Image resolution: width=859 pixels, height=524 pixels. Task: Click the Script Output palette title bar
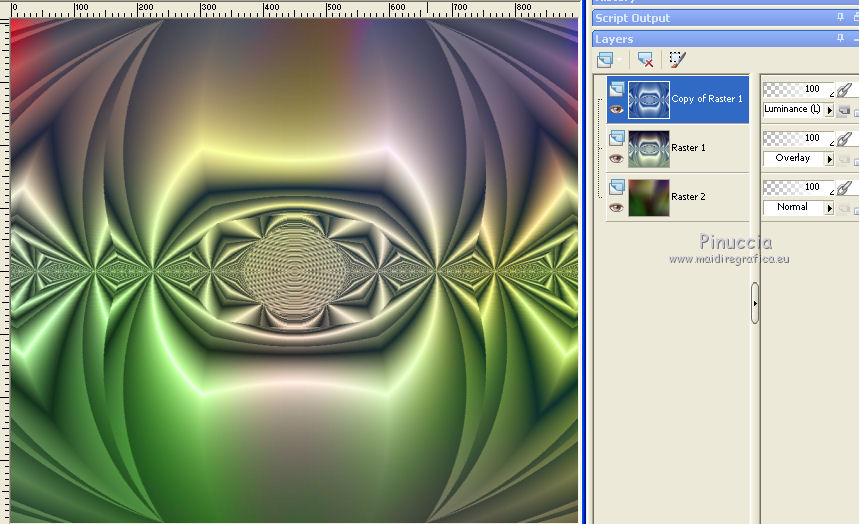click(725, 18)
